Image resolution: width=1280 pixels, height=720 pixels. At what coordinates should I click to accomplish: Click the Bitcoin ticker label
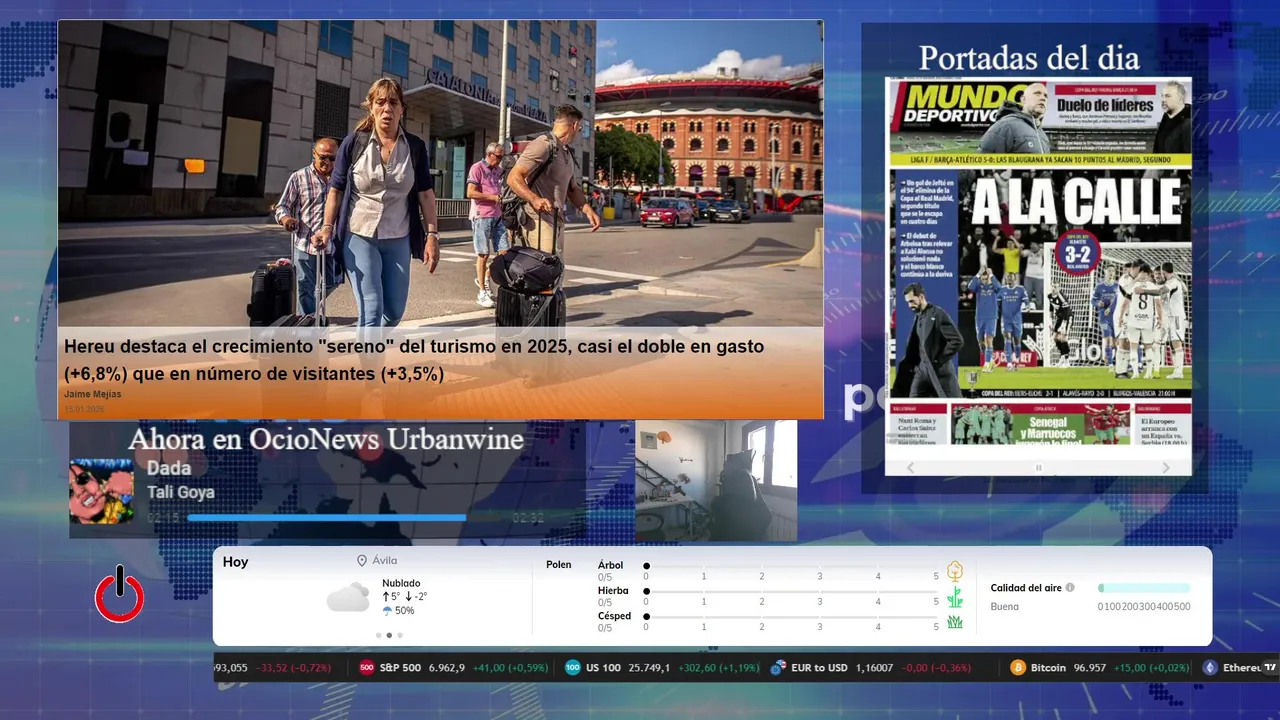(1048, 667)
